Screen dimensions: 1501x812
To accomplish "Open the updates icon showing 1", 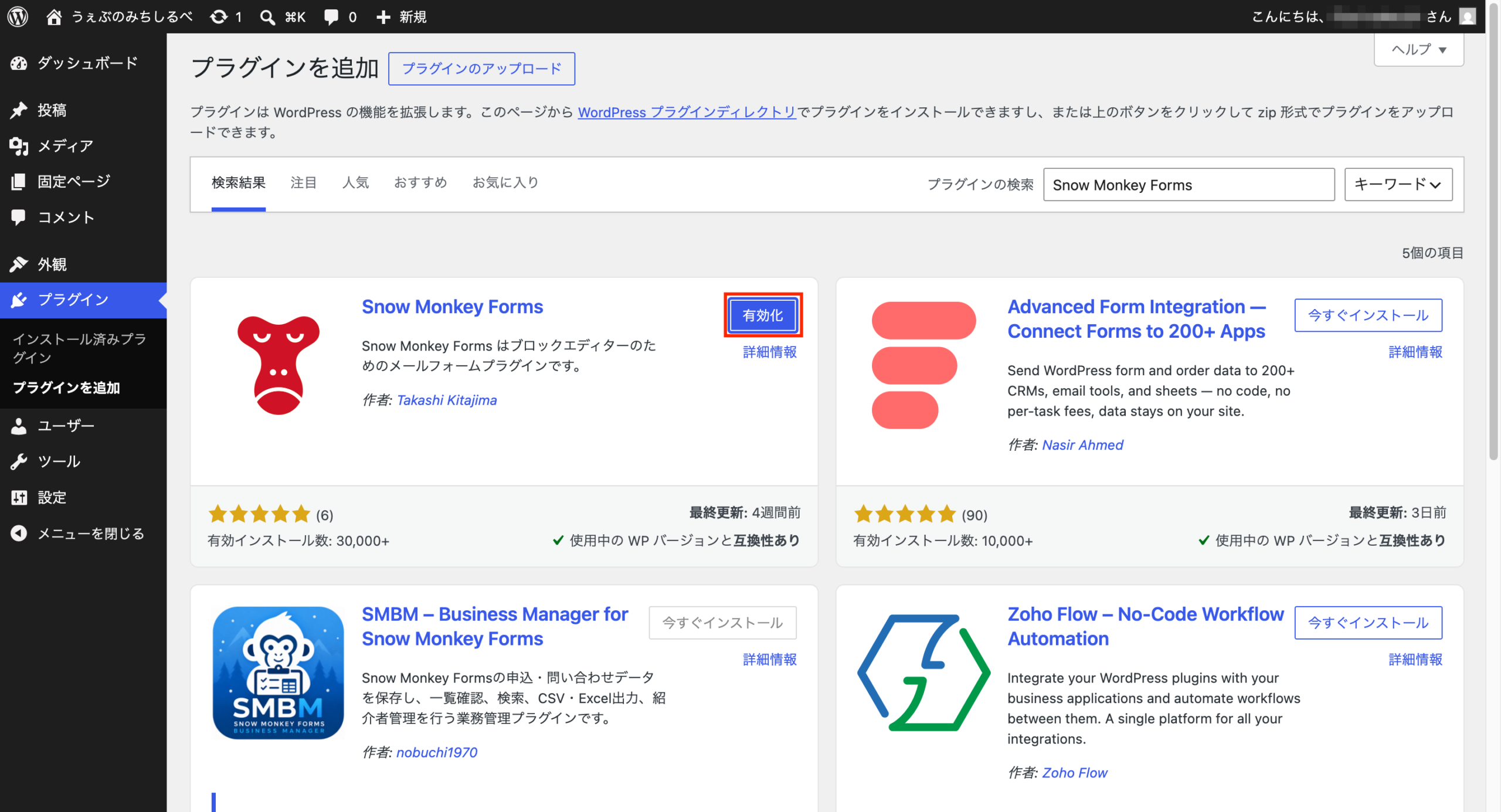I will pos(219,16).
